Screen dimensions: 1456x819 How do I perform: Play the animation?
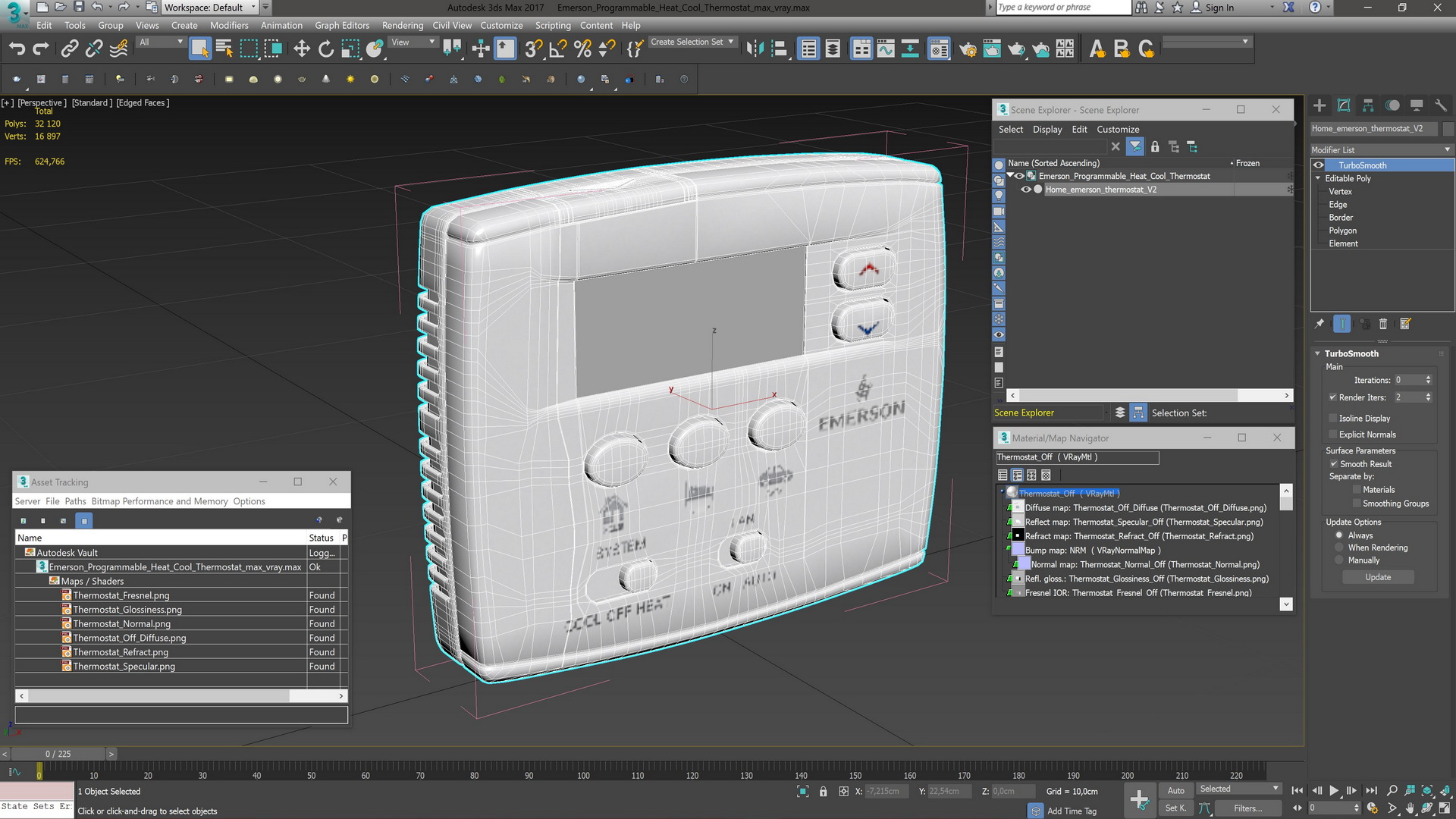tap(1334, 790)
